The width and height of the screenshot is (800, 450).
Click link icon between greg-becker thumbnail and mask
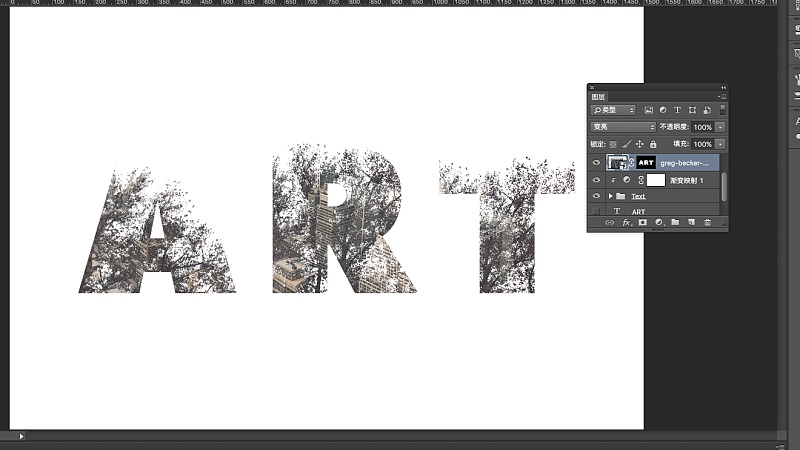click(632, 163)
